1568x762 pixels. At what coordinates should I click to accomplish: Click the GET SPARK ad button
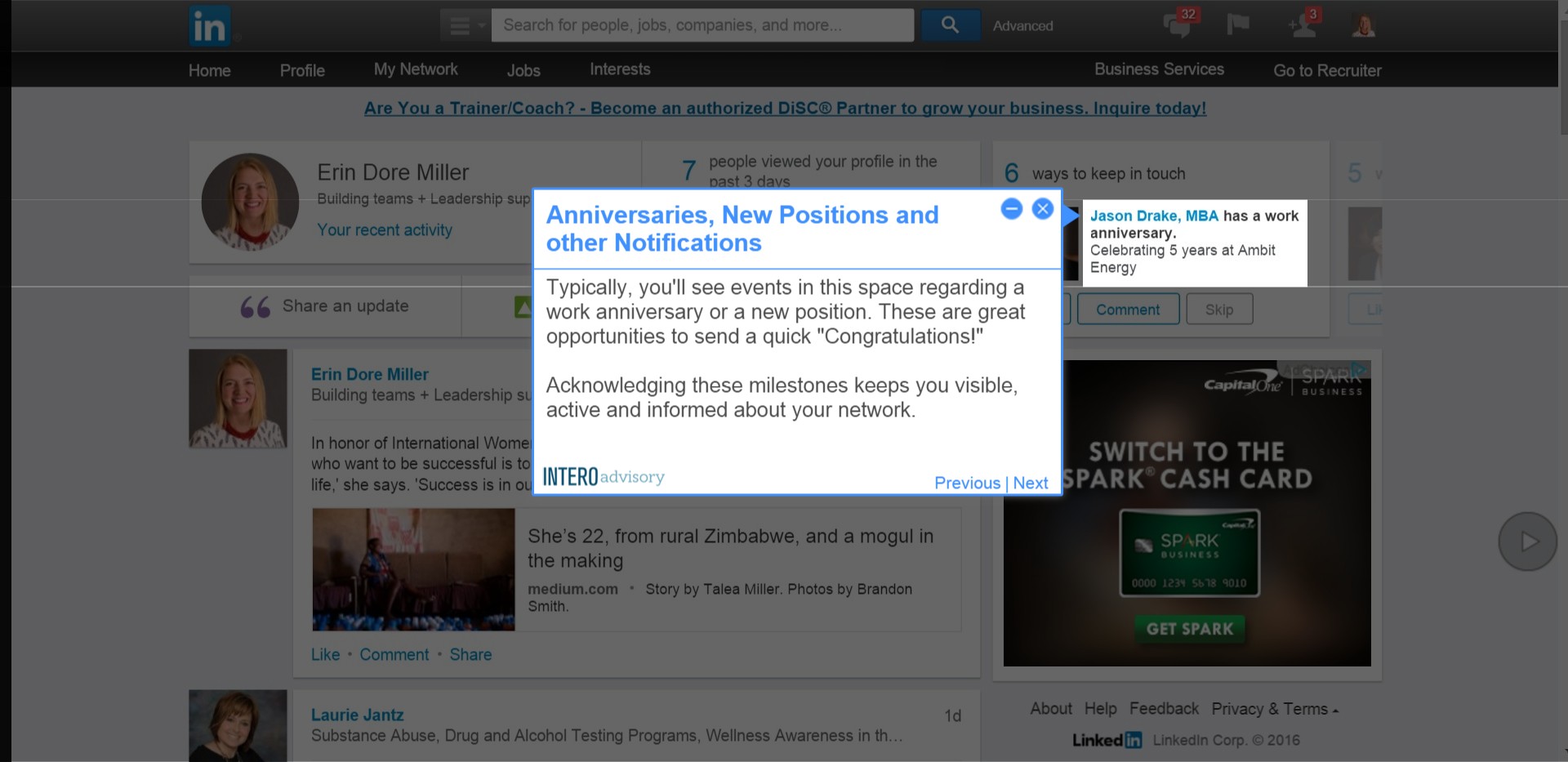(1190, 629)
